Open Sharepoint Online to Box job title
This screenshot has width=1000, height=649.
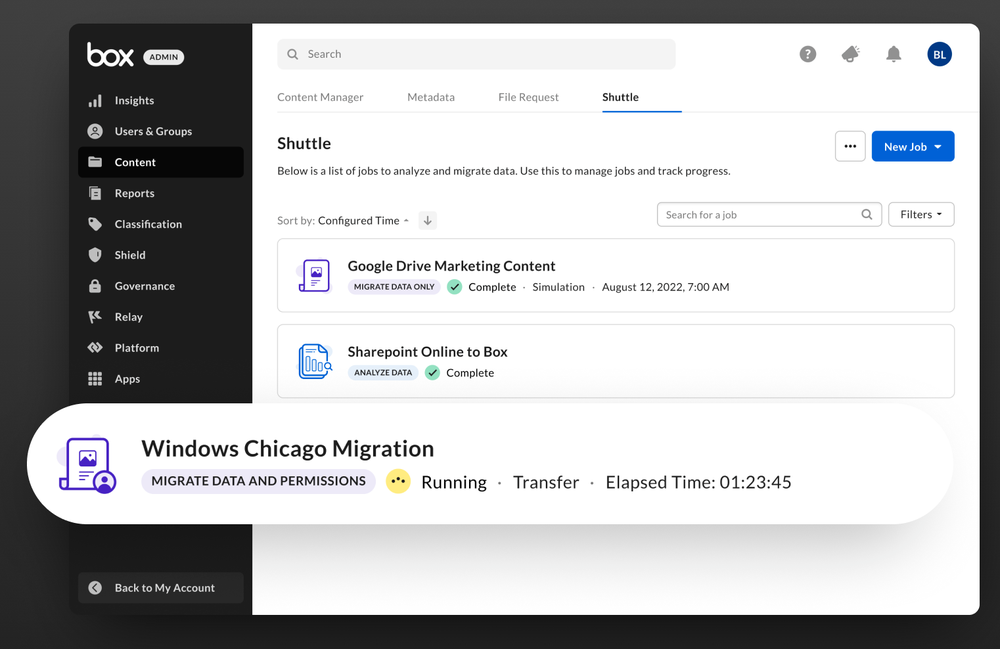[x=427, y=352]
